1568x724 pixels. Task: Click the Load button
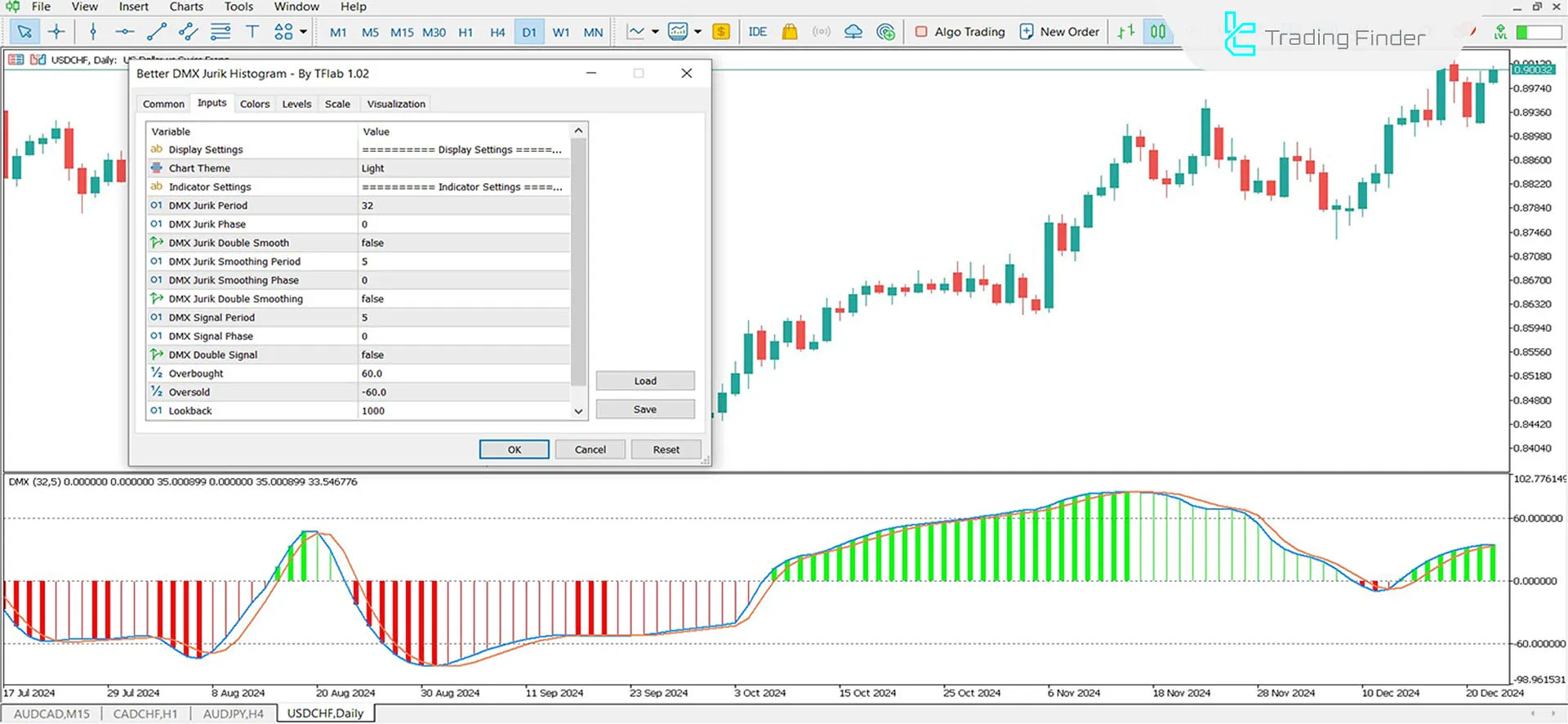(x=645, y=381)
